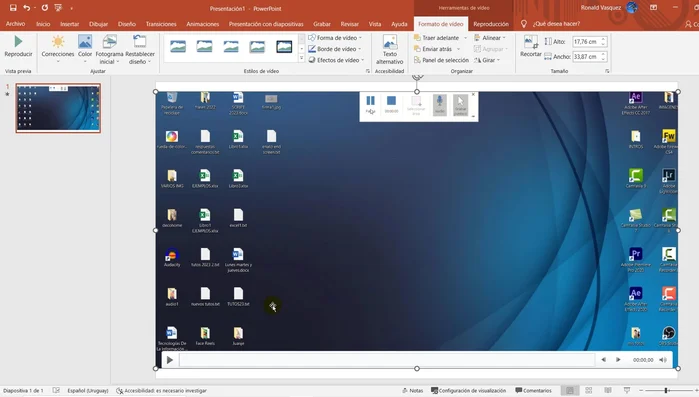Switch to Slide Sorter view icon
Image resolution: width=699 pixels, height=397 pixels.
coord(588,391)
